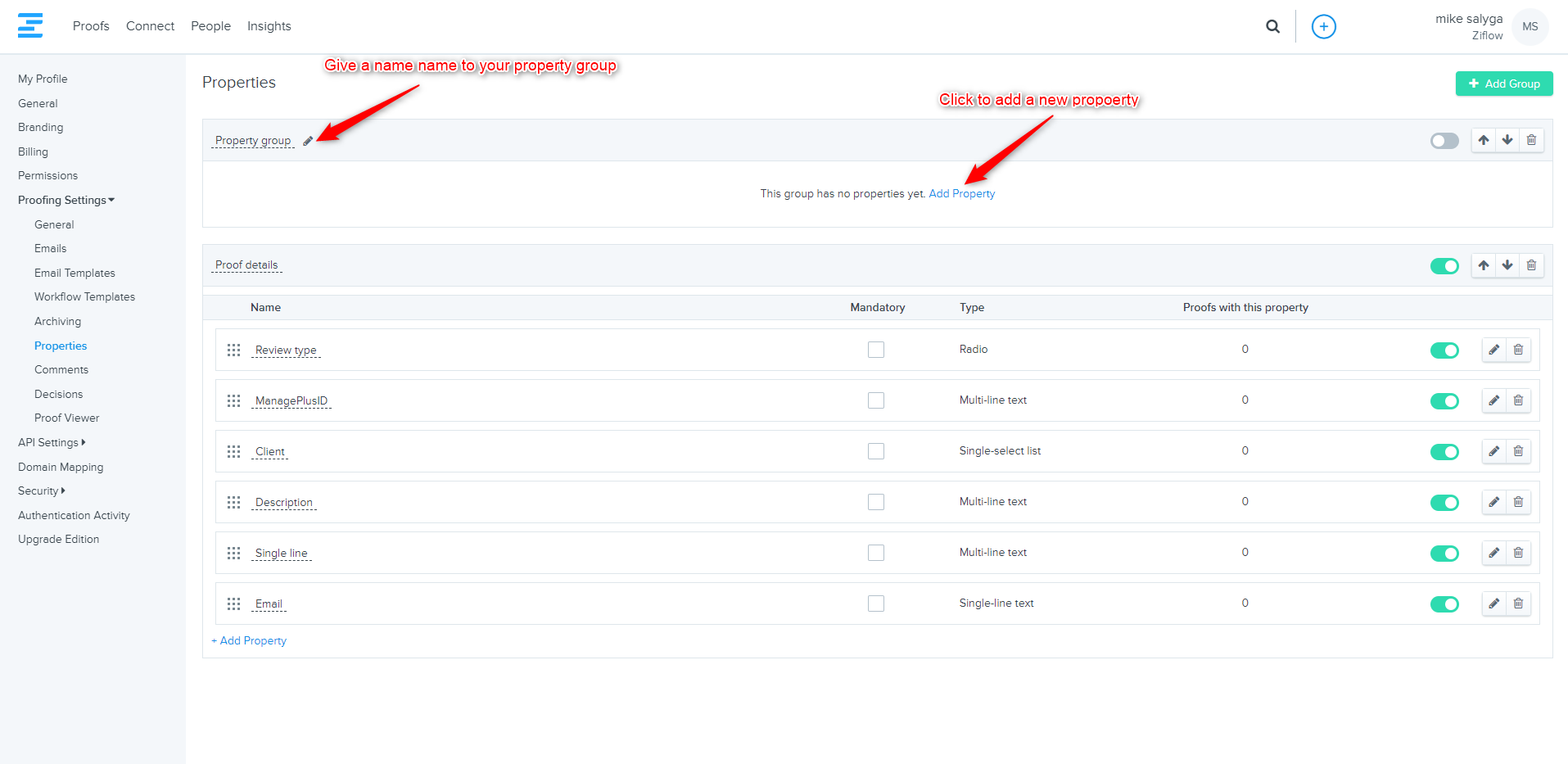Click the green Add Group button
The height and width of the screenshot is (764, 1568).
(1503, 84)
